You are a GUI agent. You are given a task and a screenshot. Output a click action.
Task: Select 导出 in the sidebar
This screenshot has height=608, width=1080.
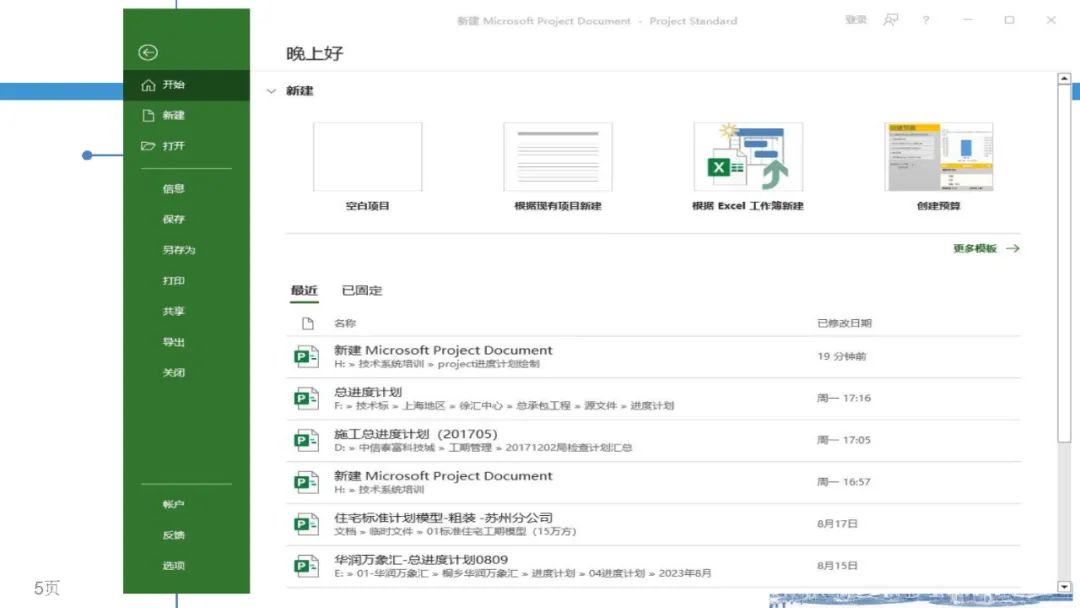click(173, 342)
